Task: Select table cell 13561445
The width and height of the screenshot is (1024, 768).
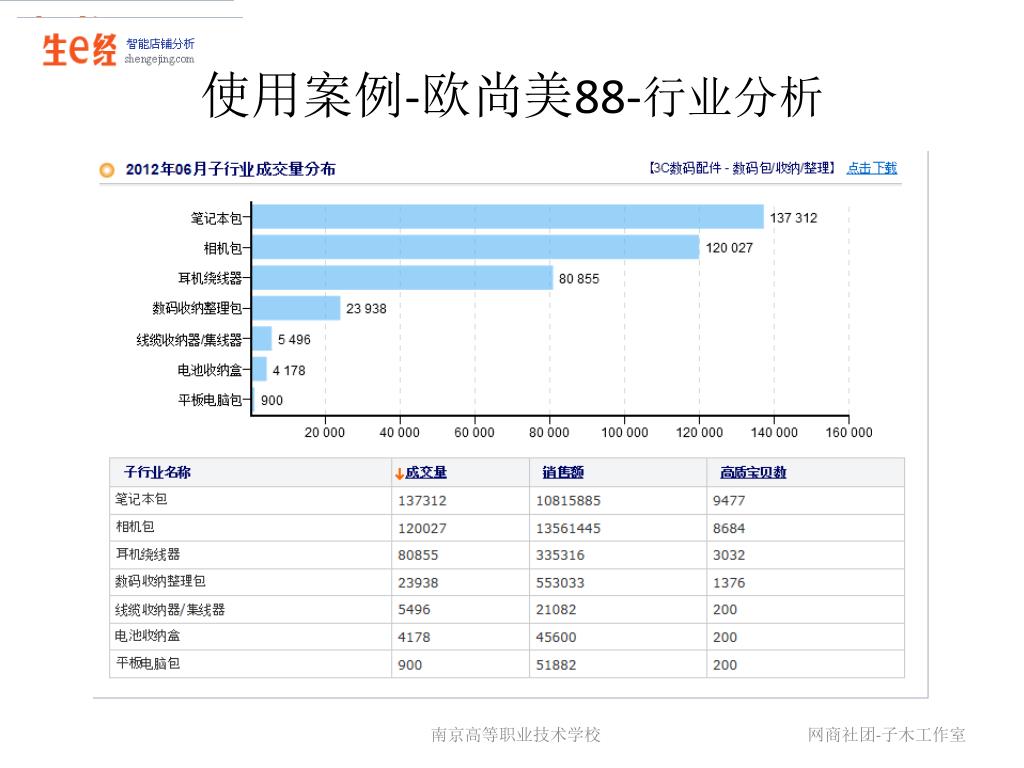Action: click(x=568, y=528)
